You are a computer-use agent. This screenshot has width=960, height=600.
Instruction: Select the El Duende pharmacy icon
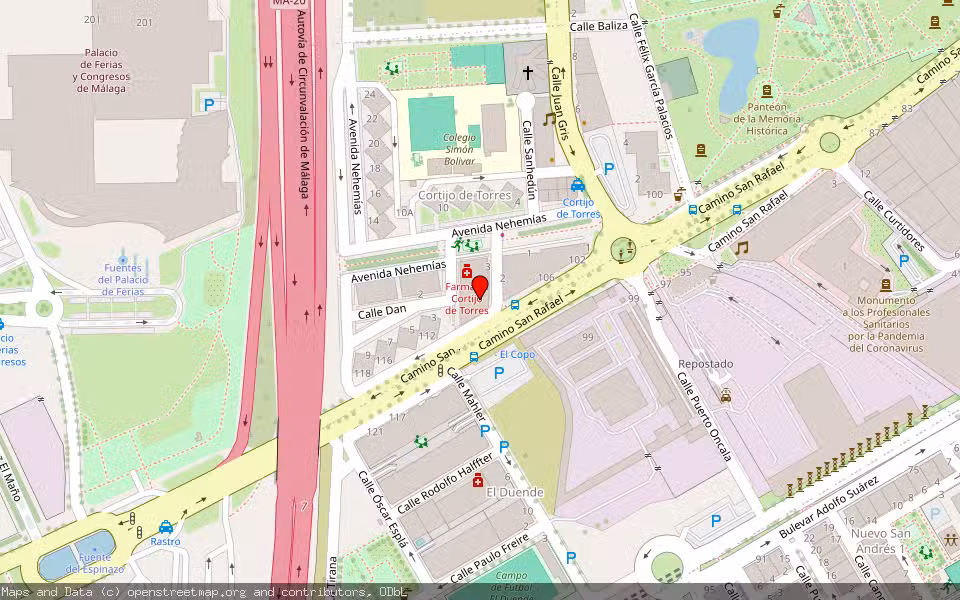pyautogui.click(x=477, y=479)
